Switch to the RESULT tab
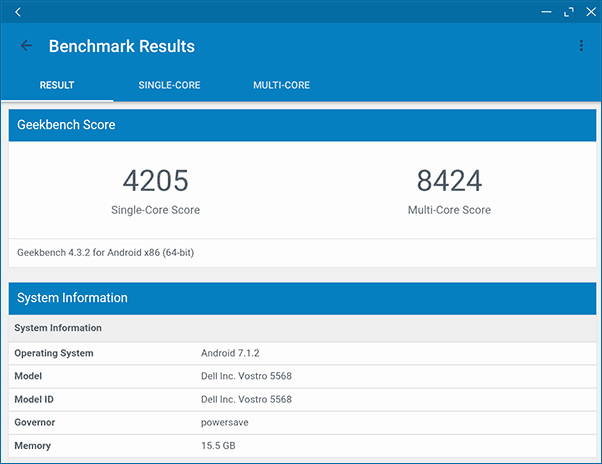This screenshot has height=464, width=602. pos(57,85)
